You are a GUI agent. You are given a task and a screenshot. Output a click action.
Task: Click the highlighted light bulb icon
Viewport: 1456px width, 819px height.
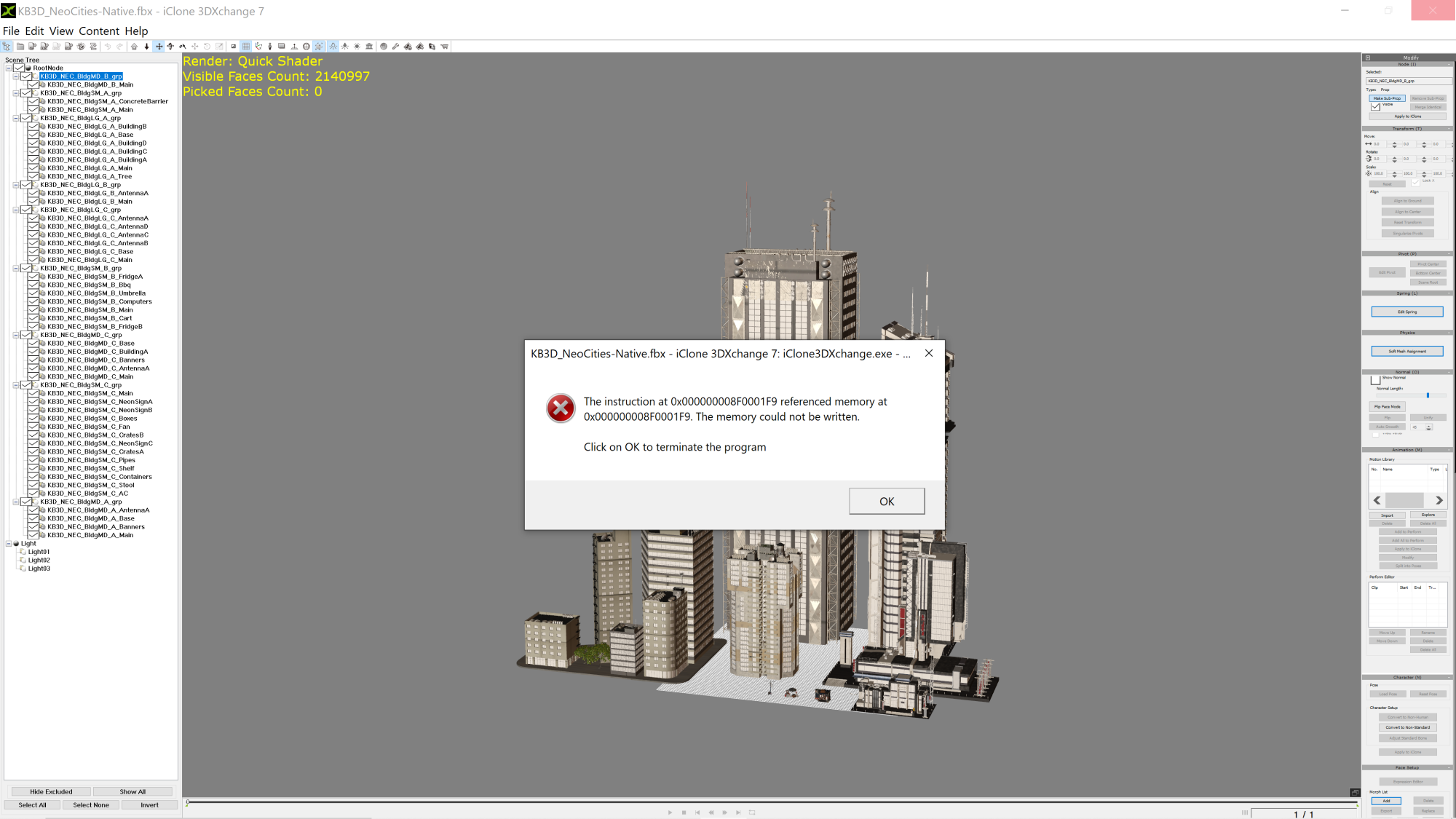333,47
